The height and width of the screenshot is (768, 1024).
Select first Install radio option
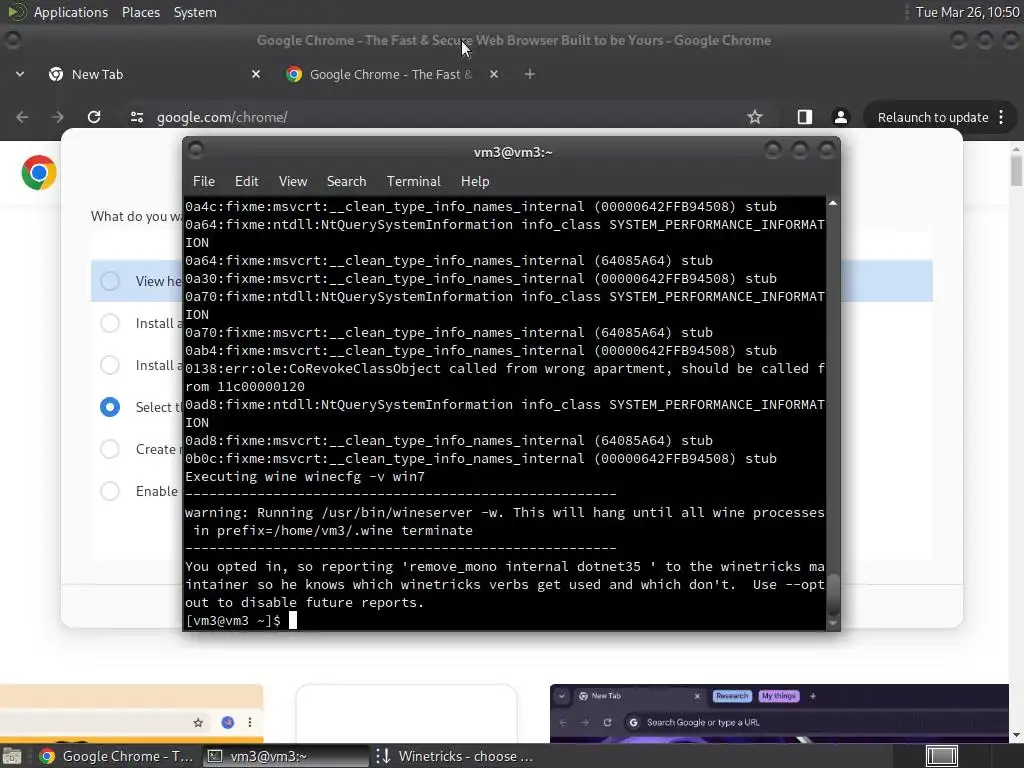point(110,323)
